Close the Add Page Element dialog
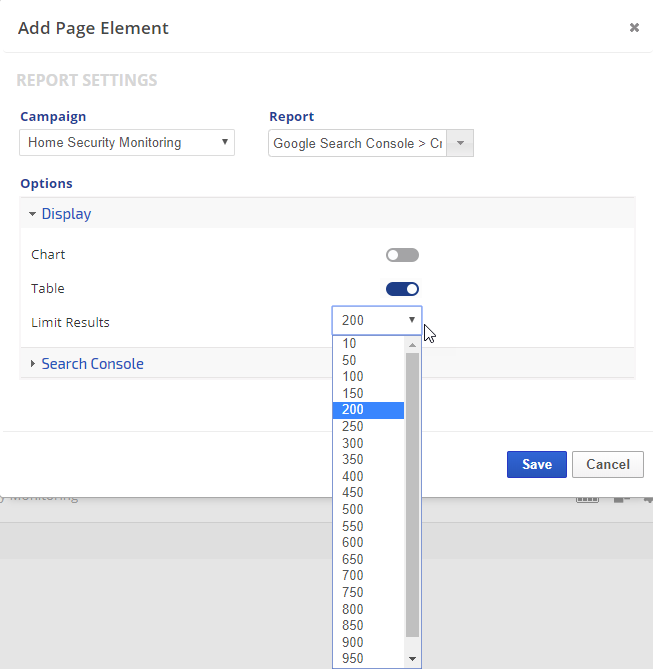 (634, 28)
